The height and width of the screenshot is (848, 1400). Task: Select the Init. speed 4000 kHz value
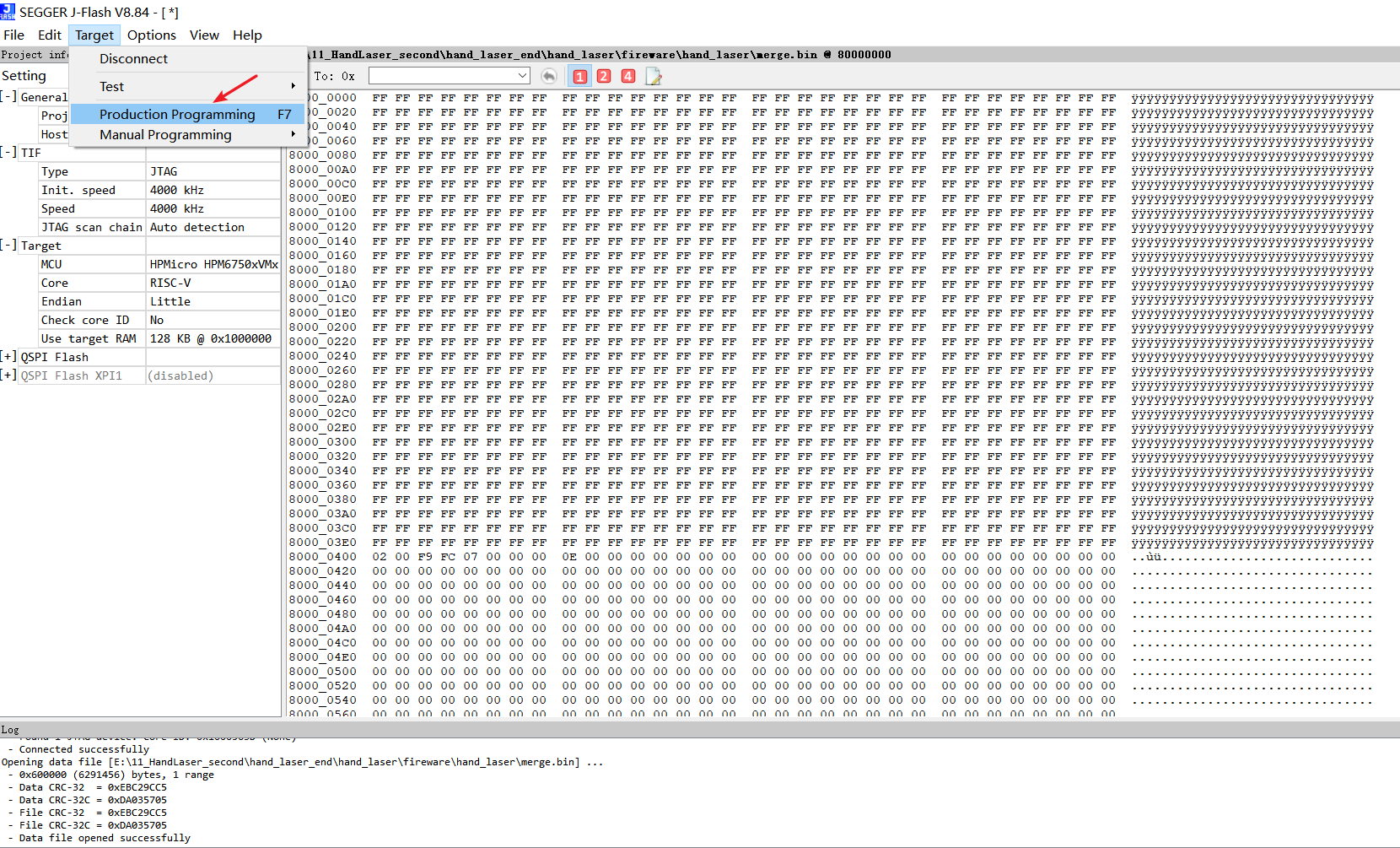[213, 190]
